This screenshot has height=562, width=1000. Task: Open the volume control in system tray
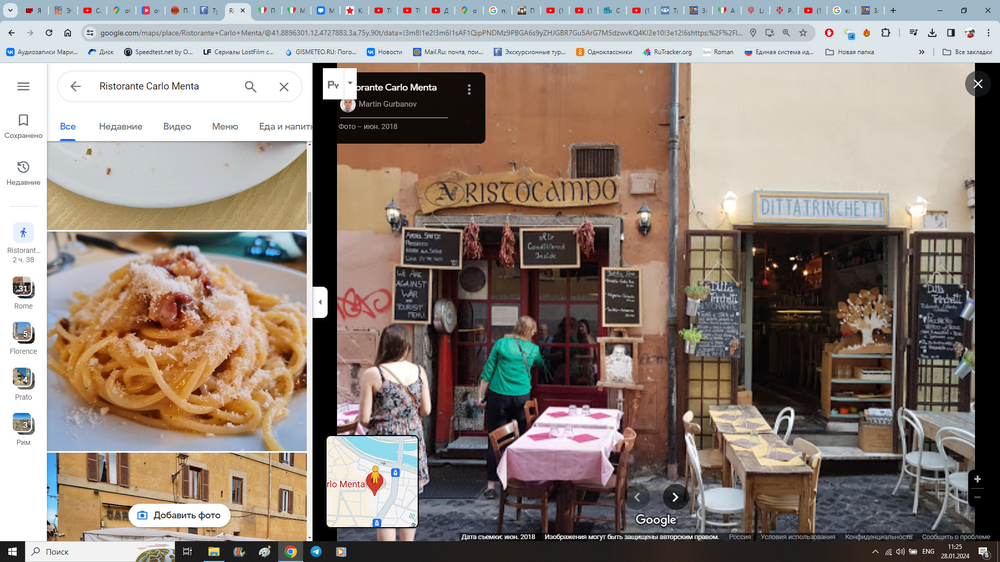click(900, 552)
